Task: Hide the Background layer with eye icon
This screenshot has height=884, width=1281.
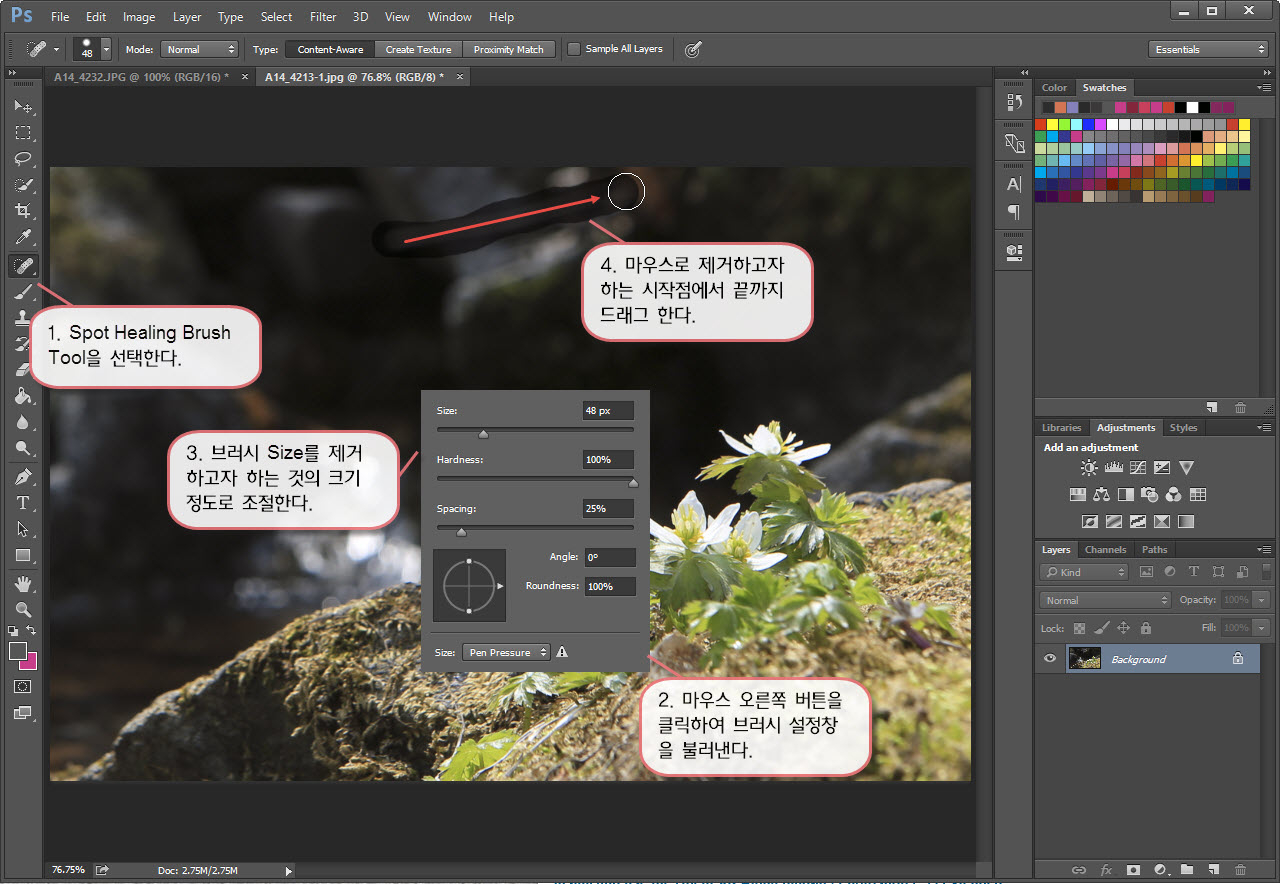Action: pos(1050,659)
